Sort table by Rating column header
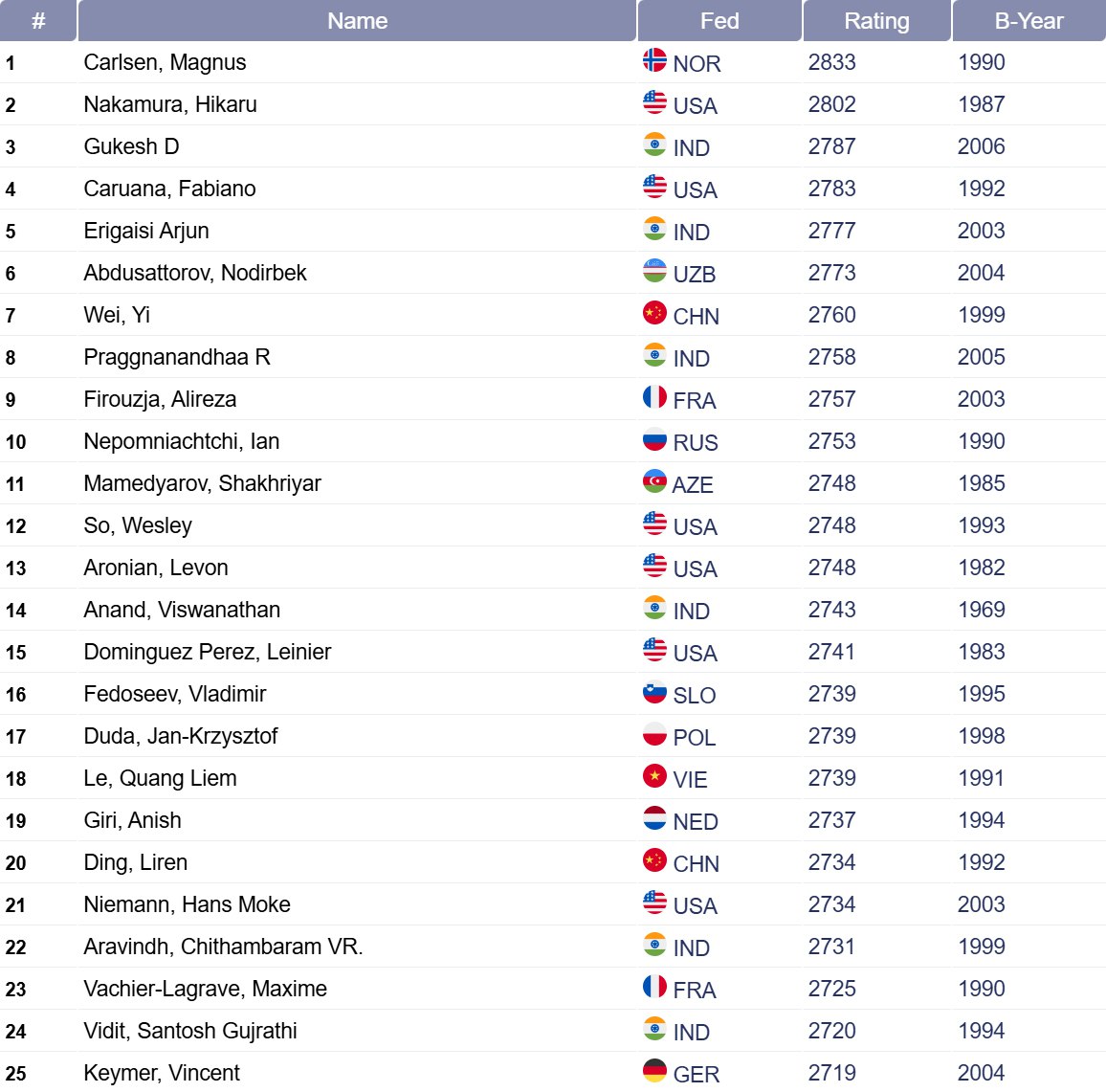This screenshot has height=1092, width=1106. pos(876,21)
